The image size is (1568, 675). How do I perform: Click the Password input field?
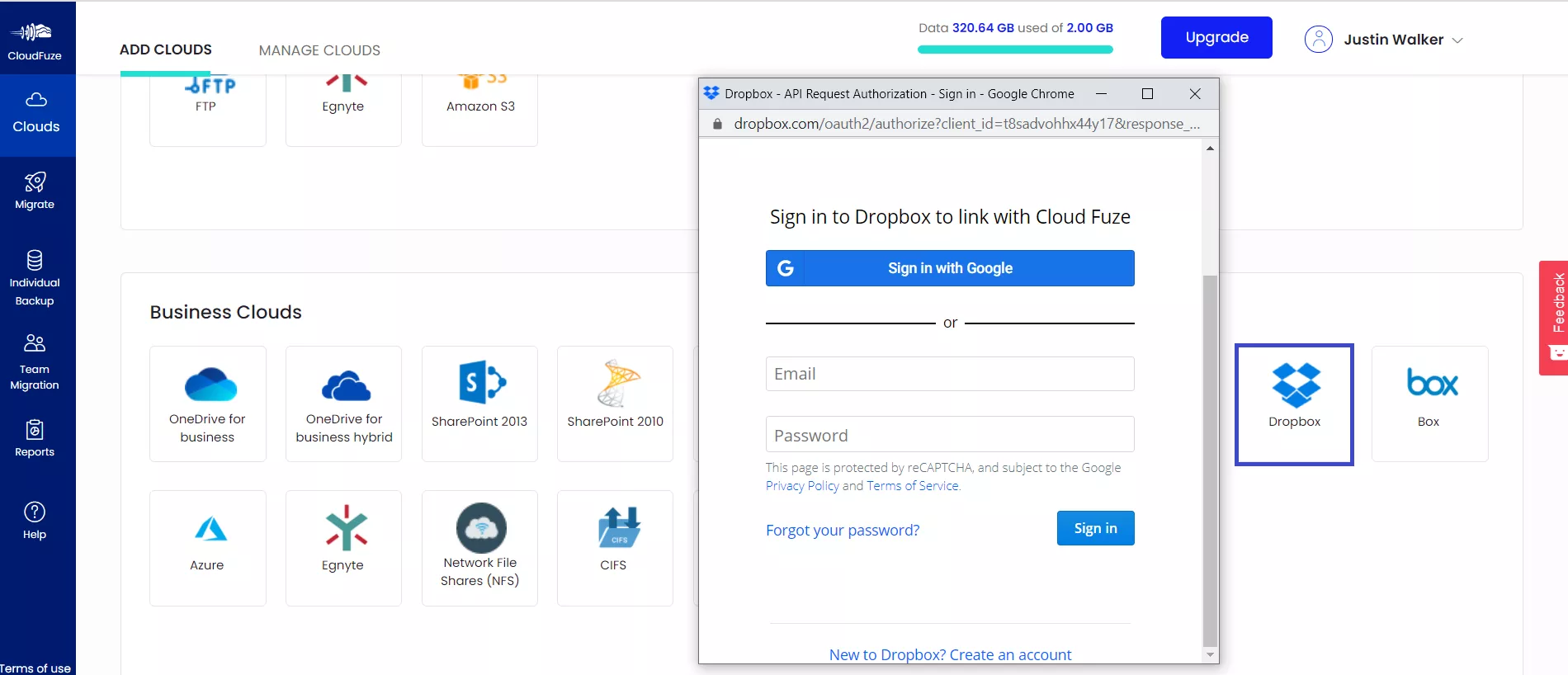[950, 435]
